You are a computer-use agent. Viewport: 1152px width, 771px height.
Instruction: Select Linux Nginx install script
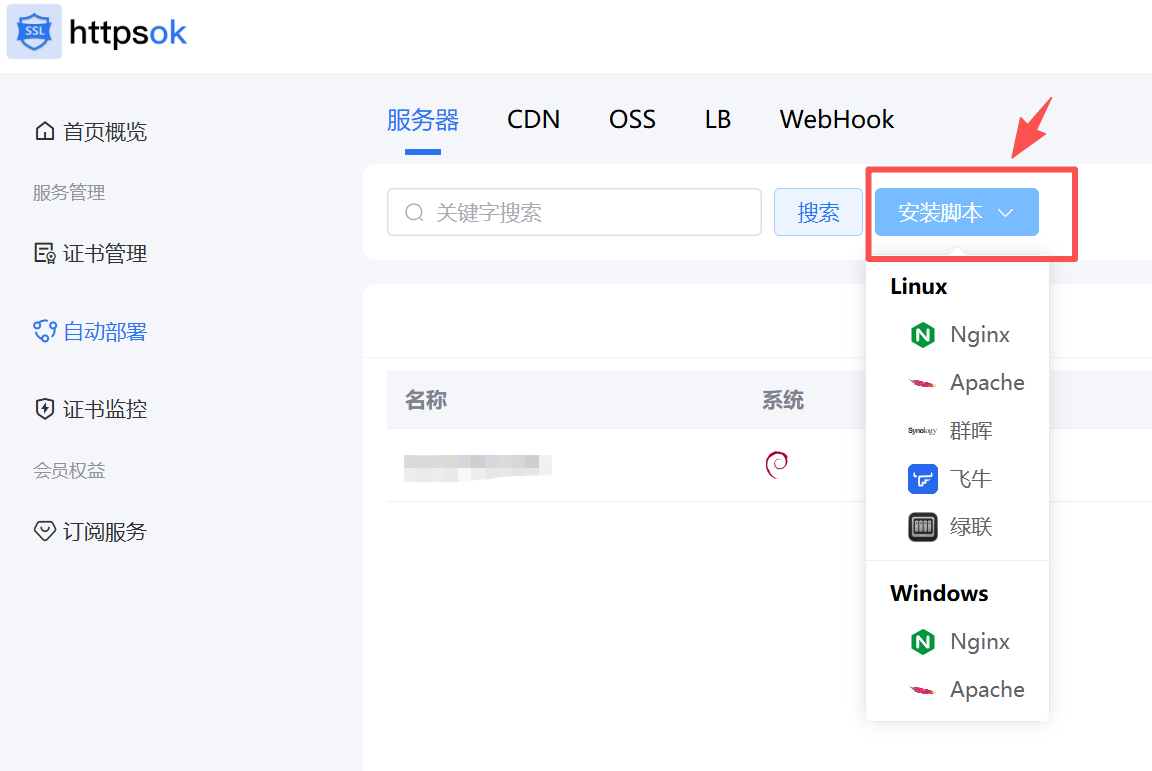pos(978,335)
